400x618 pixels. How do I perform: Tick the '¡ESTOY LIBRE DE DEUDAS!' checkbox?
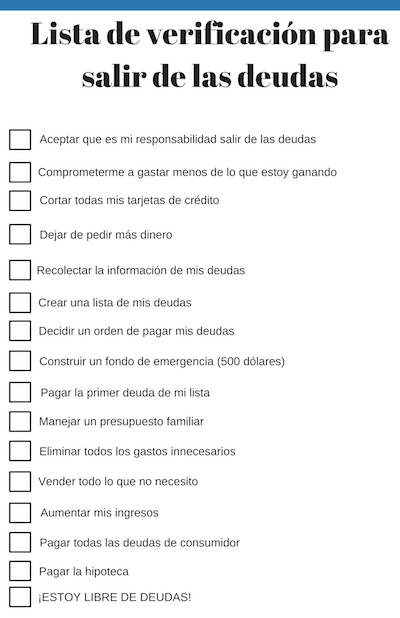coord(20,597)
